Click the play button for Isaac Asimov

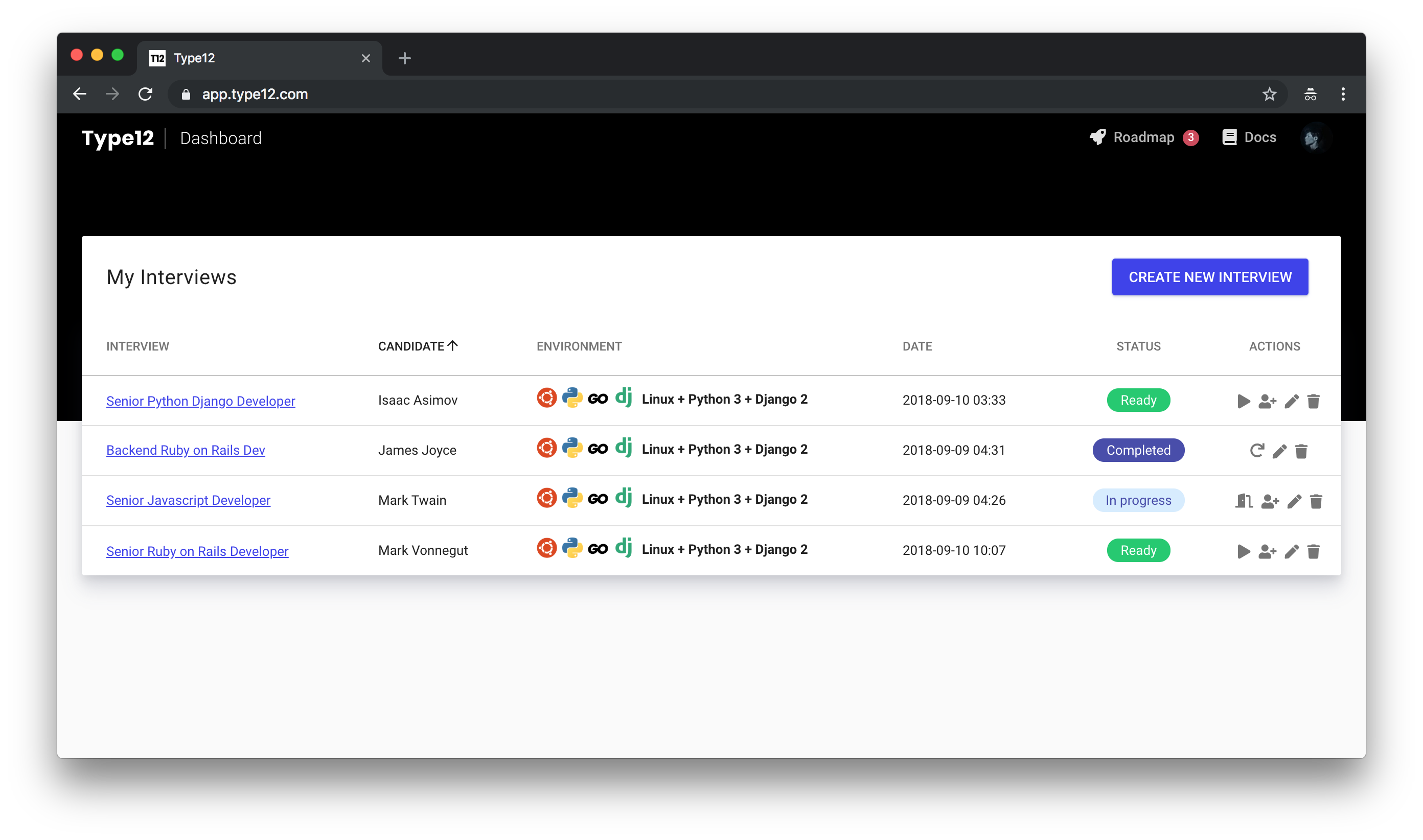[1242, 400]
